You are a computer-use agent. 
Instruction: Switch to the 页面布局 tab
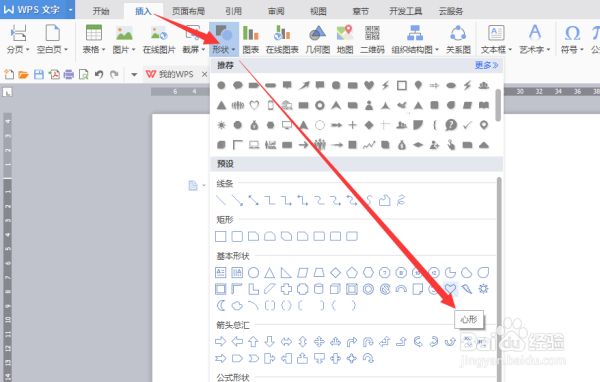pyautogui.click(x=188, y=11)
